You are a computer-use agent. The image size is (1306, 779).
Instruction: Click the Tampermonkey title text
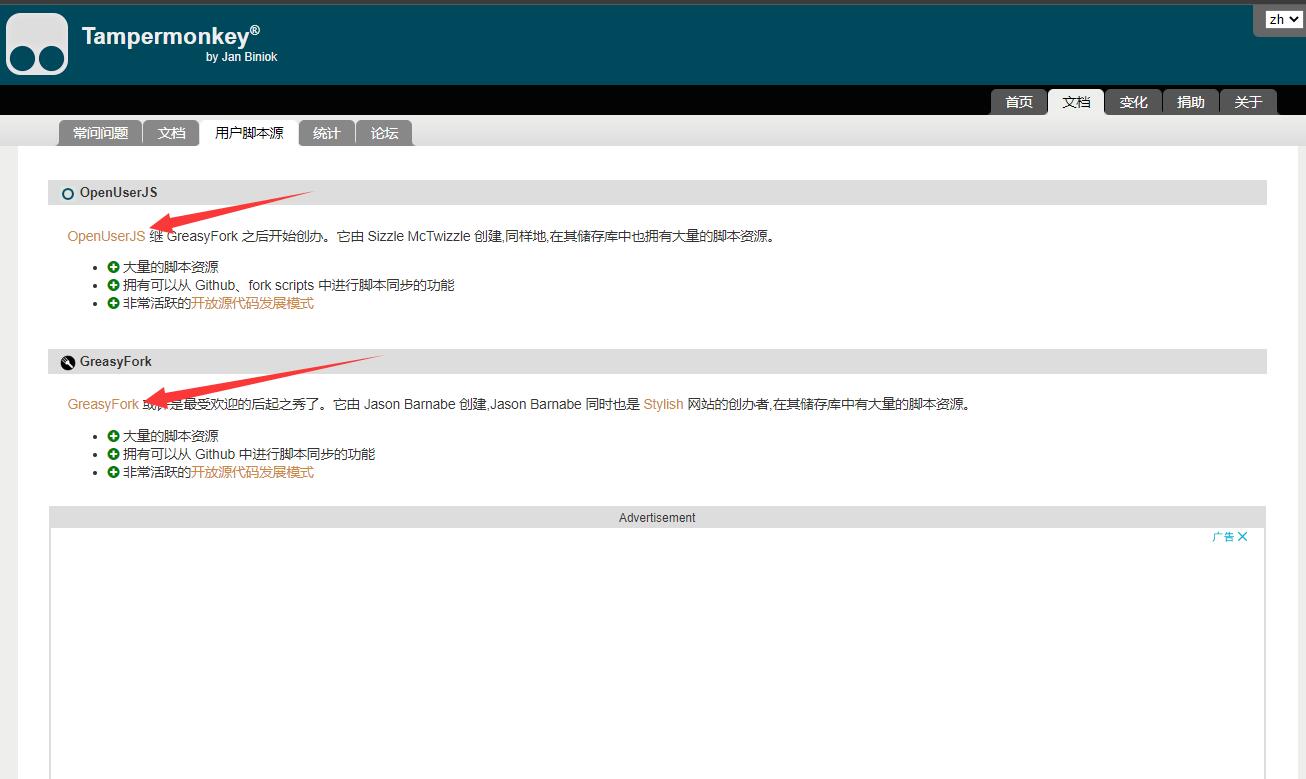(171, 36)
